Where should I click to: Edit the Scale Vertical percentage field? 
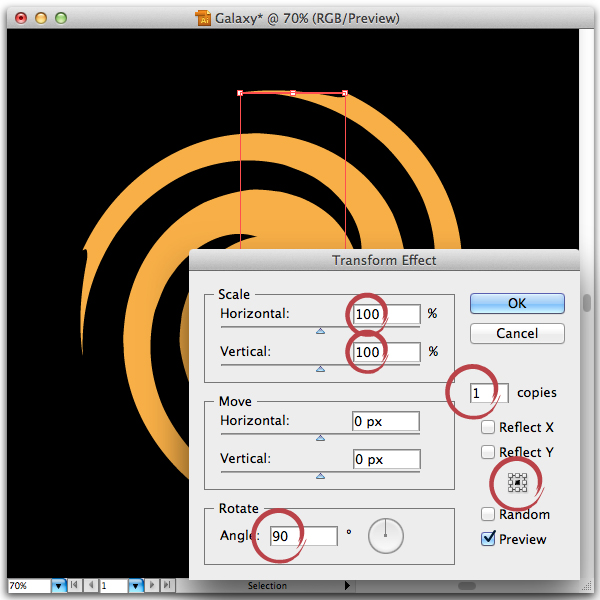tap(386, 352)
